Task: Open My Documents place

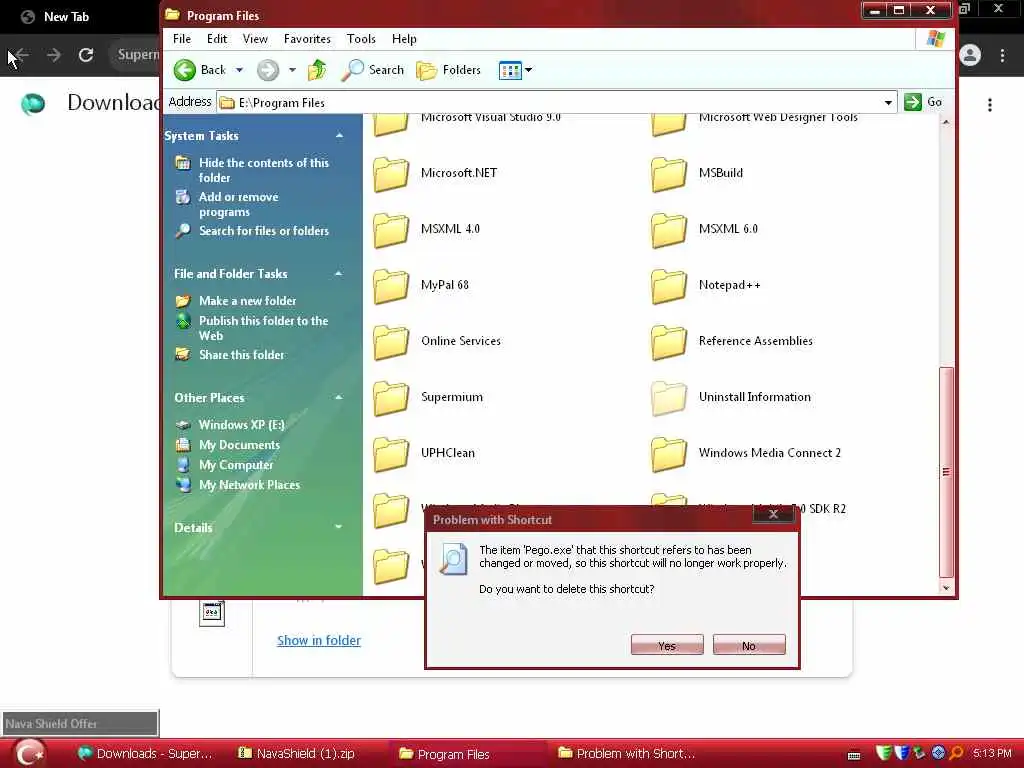Action: (x=239, y=445)
